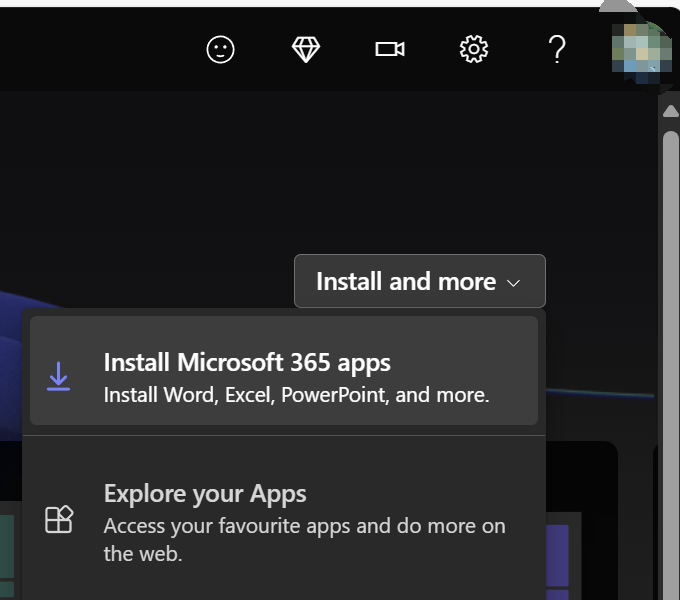Open settings via the gear icon
This screenshot has height=600, width=680.
point(474,49)
